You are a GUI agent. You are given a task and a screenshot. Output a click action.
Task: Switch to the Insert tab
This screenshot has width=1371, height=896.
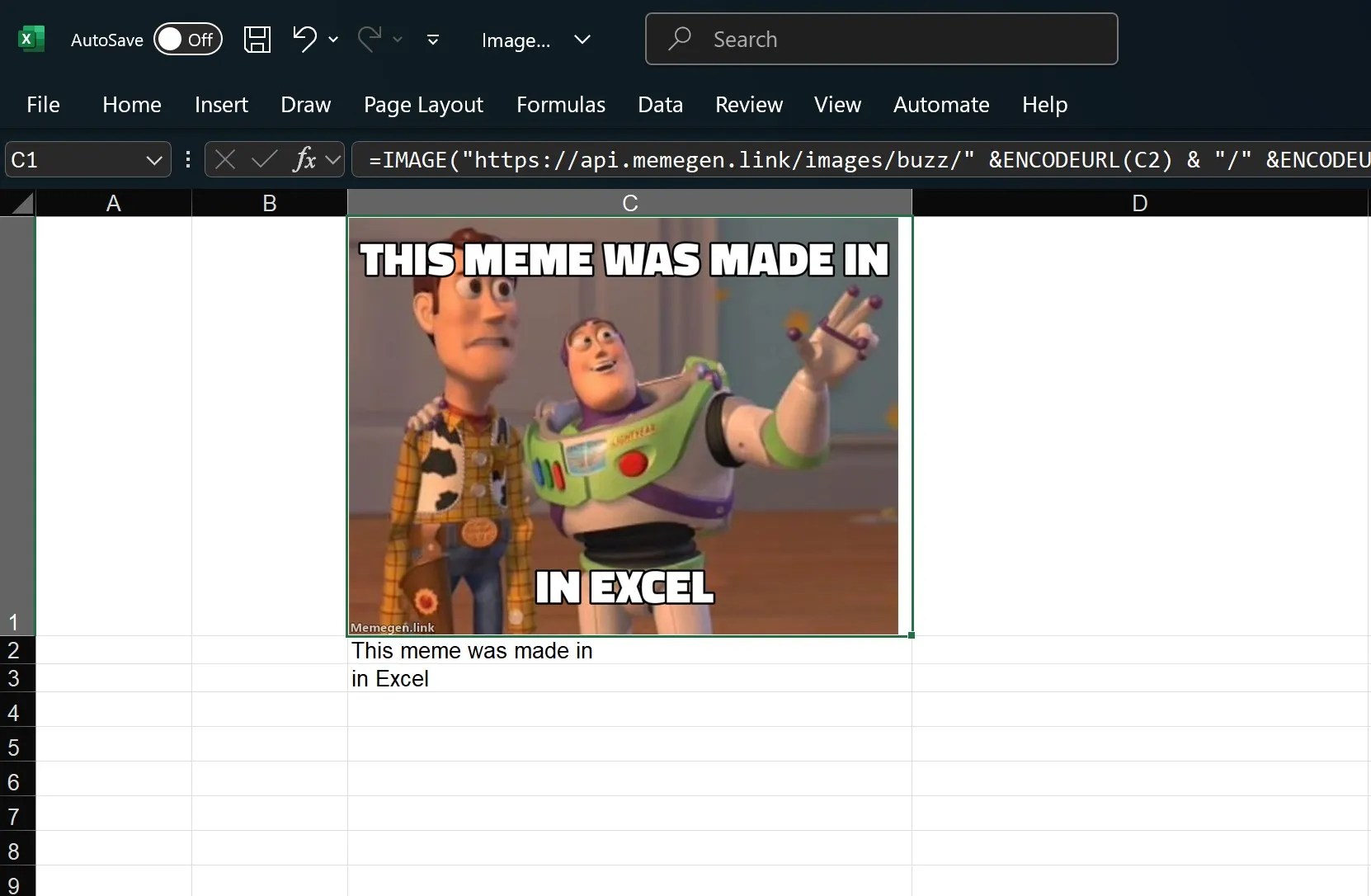click(x=221, y=105)
